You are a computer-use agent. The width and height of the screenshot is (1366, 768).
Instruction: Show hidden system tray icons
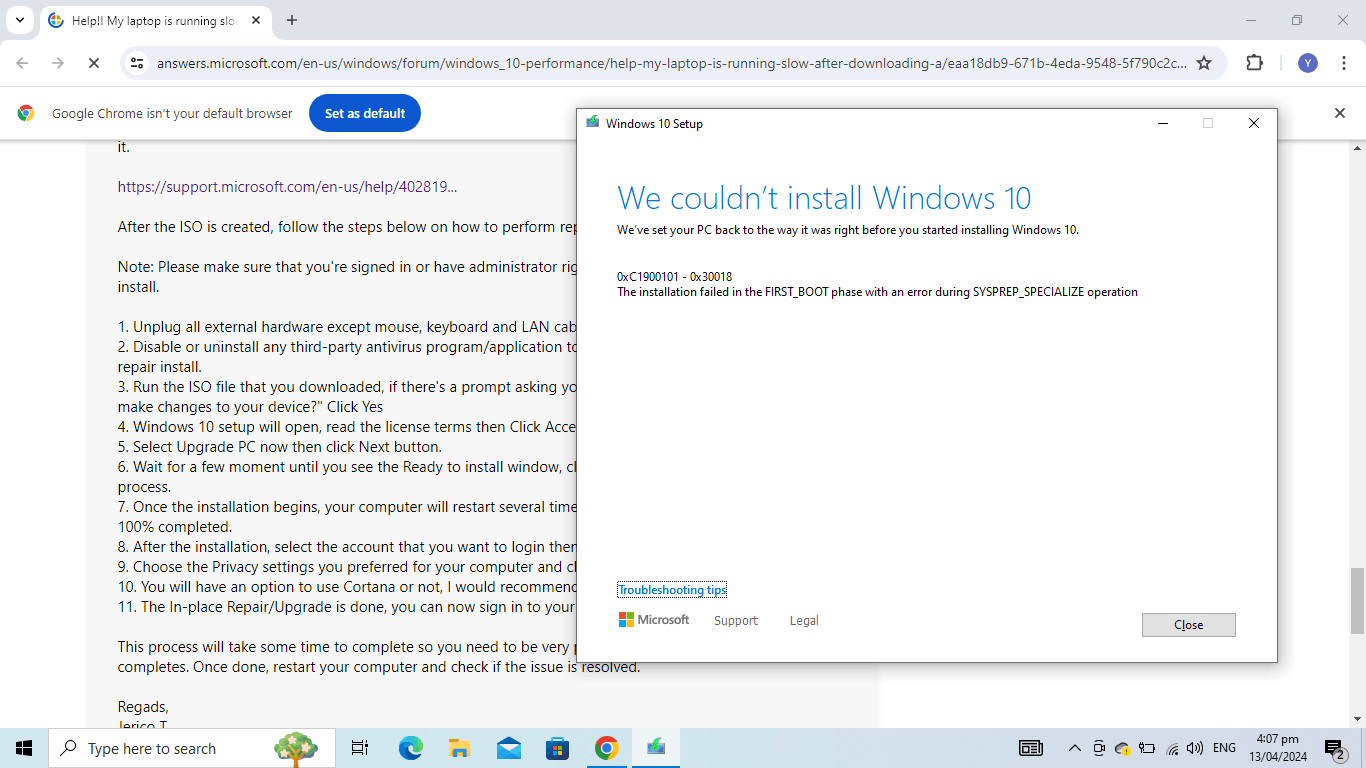click(x=1075, y=748)
